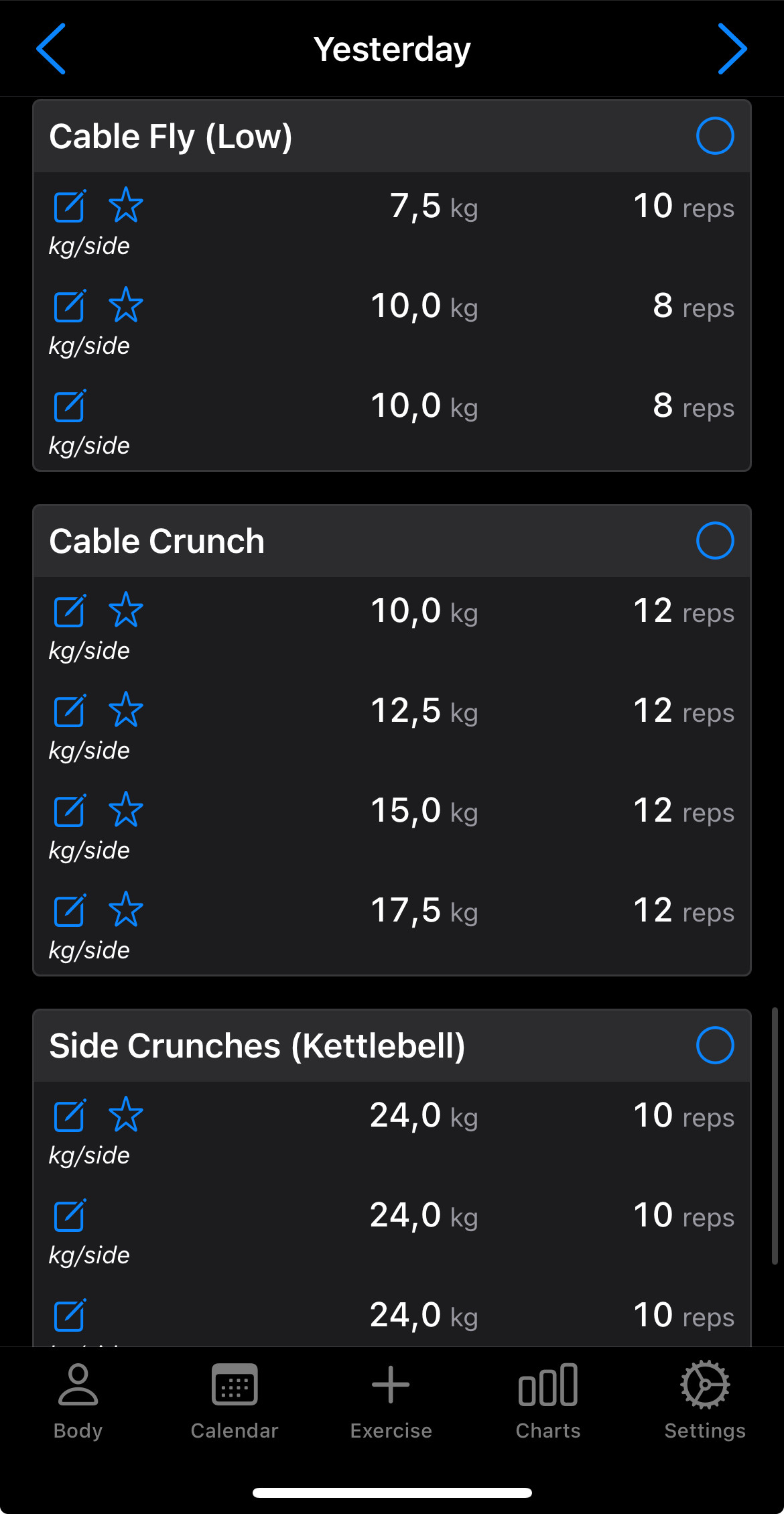
Task: Click the vertical scroll indicator
Action: (x=774, y=1135)
